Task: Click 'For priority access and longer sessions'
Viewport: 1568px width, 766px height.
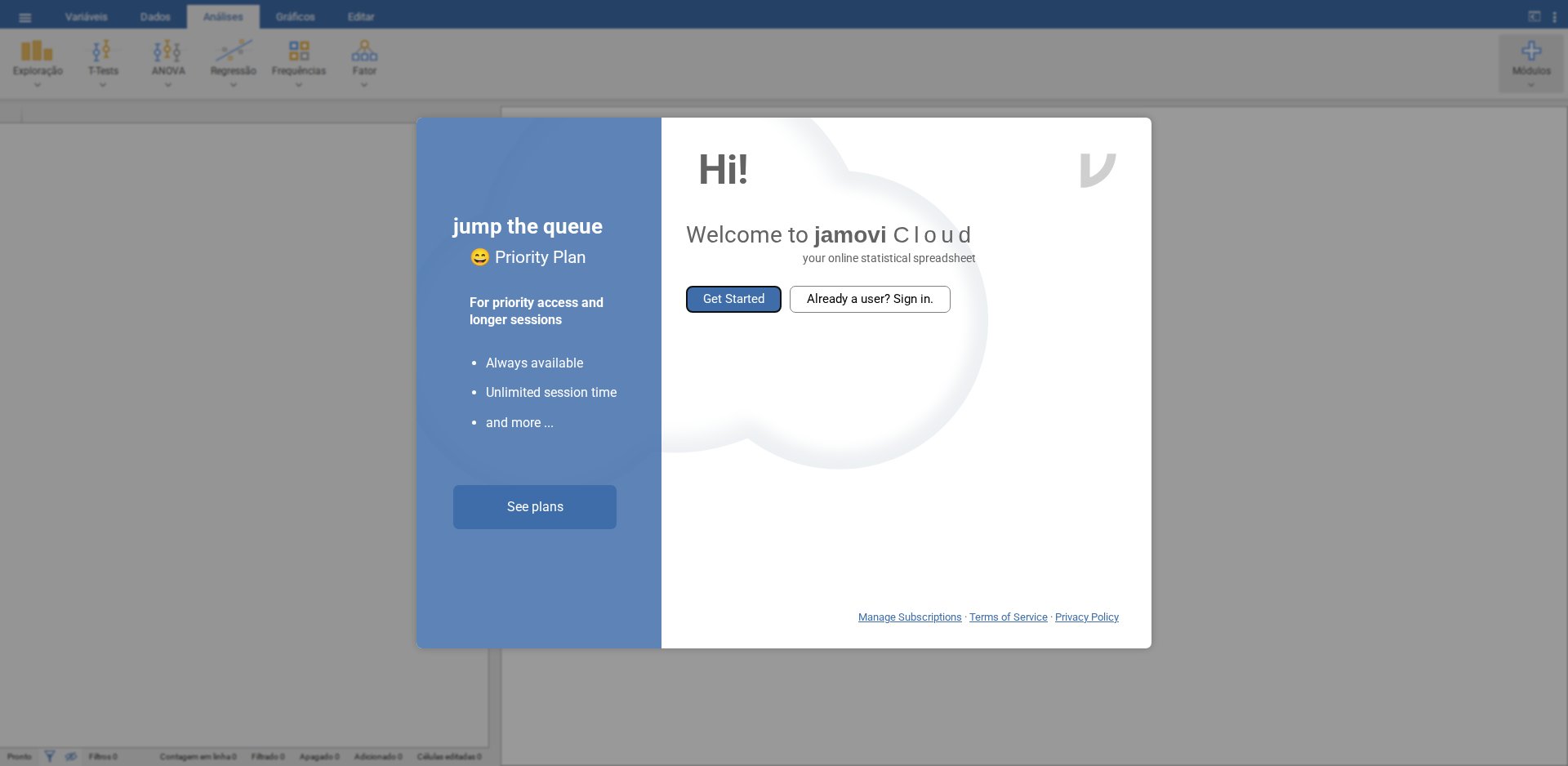Action: click(537, 311)
